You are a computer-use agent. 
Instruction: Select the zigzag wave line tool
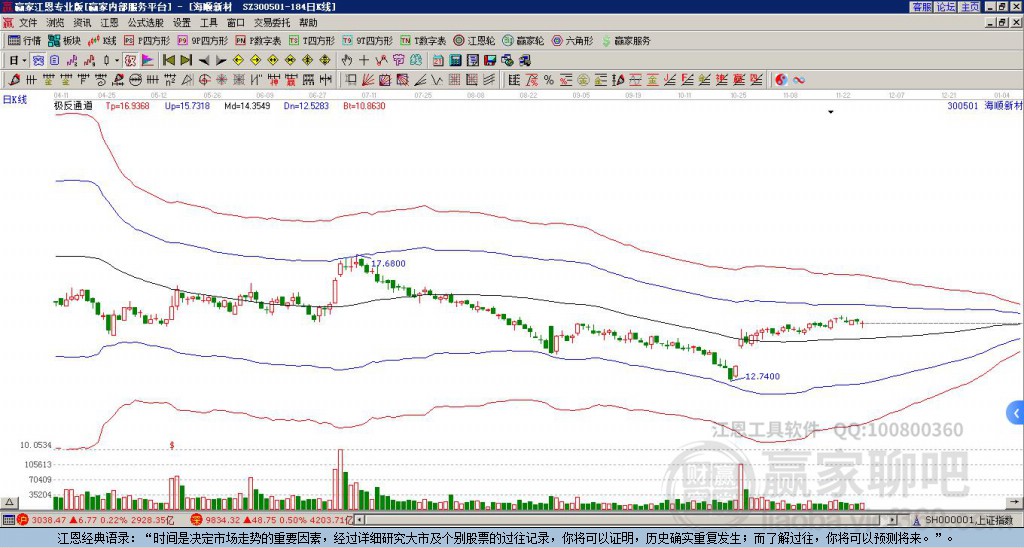[x=436, y=80]
